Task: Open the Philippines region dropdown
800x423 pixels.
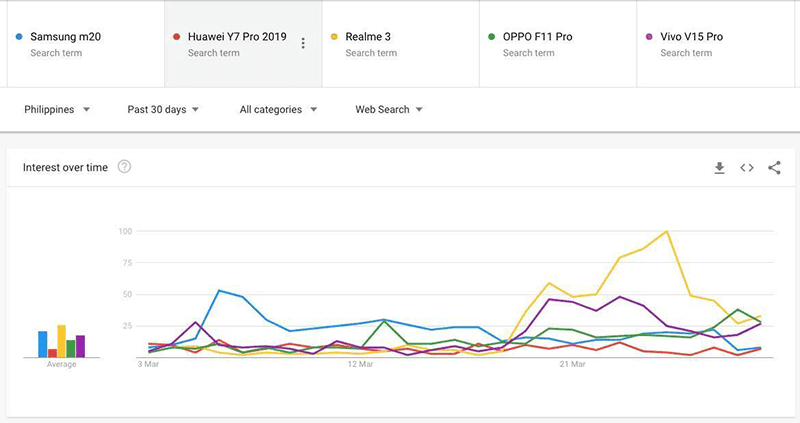Action: 57,110
